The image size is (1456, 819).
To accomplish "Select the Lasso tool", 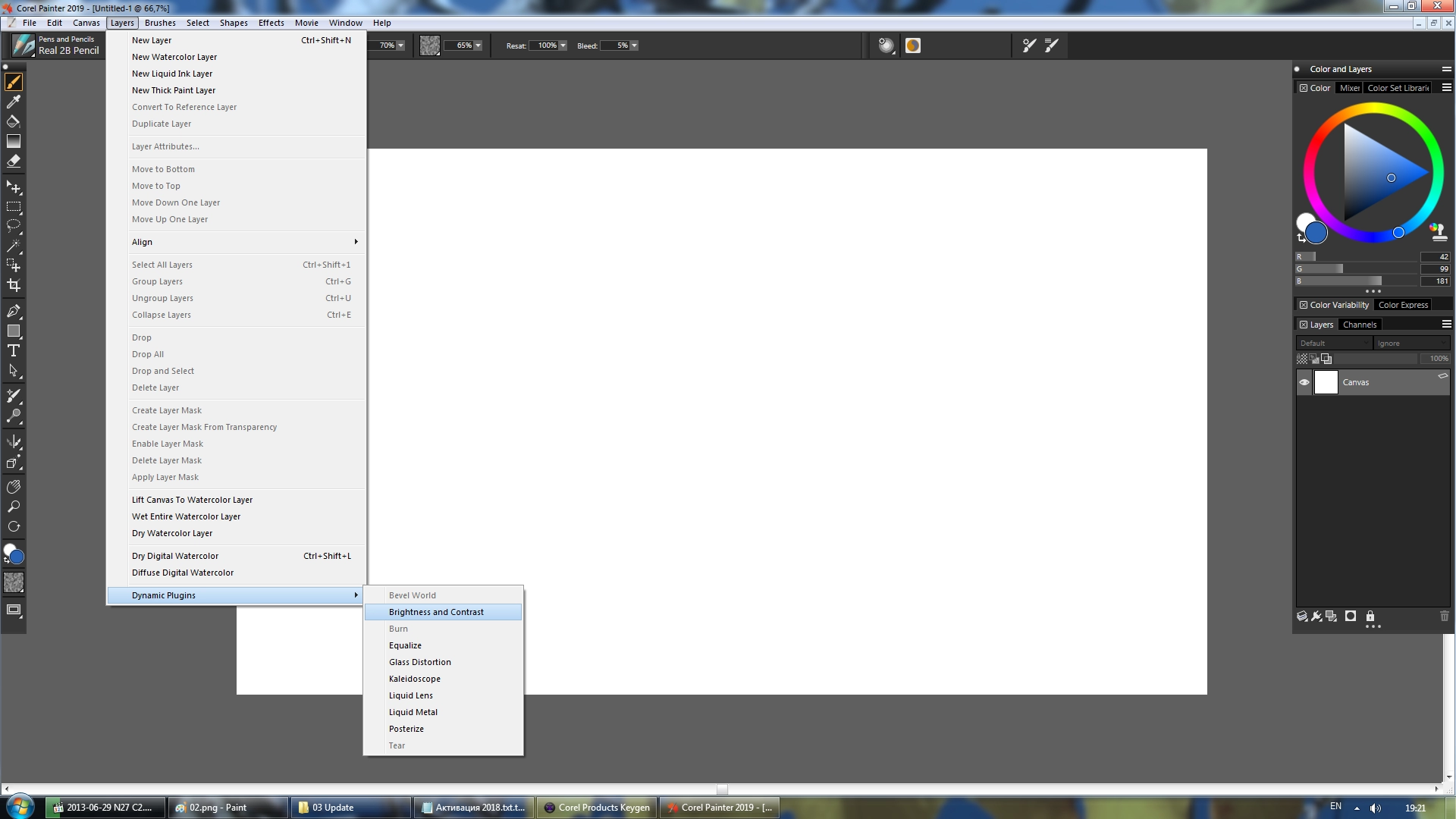I will click(x=14, y=226).
